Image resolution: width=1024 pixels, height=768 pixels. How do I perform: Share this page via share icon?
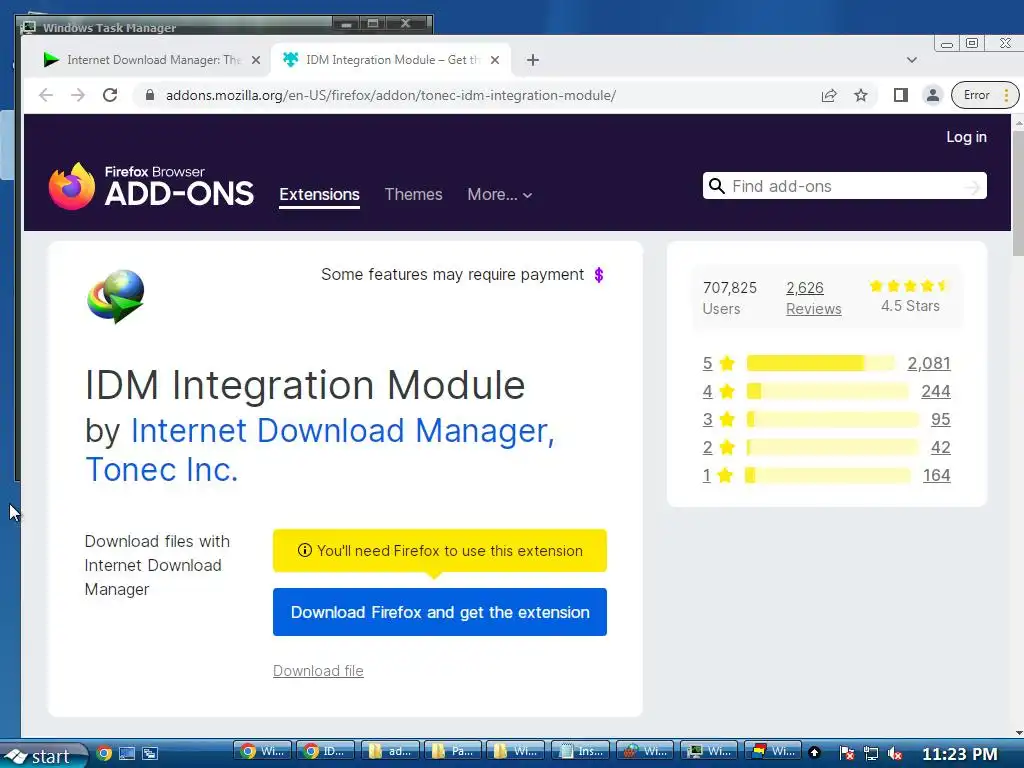829,95
